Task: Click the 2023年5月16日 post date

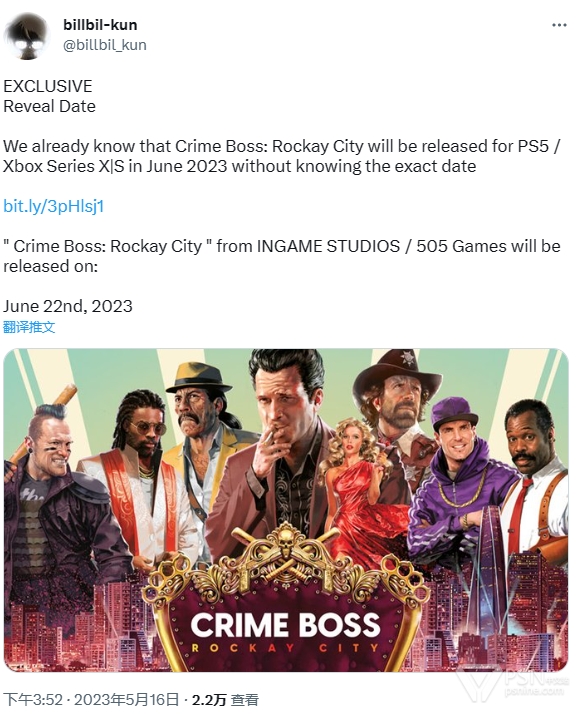Action: point(126,700)
